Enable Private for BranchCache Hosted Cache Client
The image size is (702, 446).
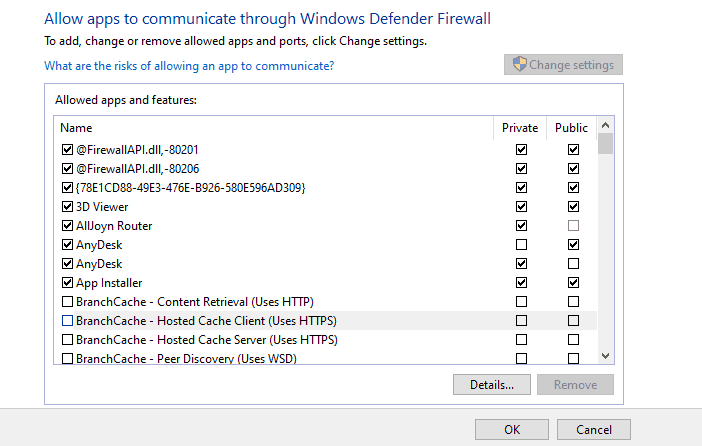coord(521,321)
